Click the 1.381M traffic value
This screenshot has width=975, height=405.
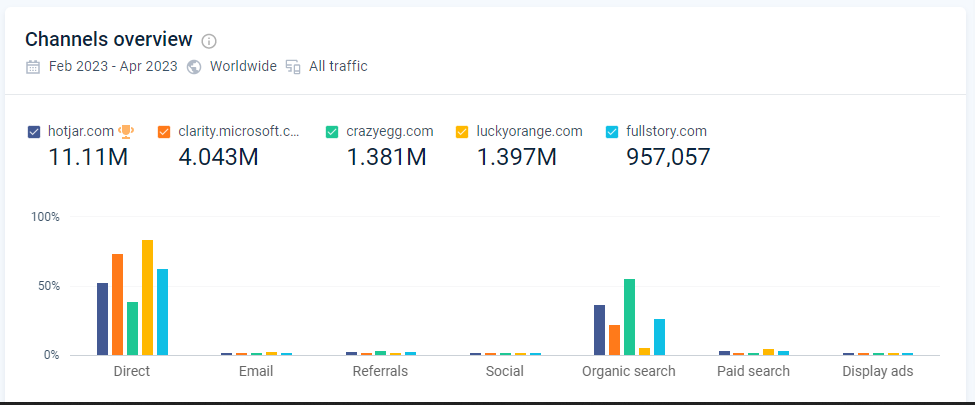point(386,157)
